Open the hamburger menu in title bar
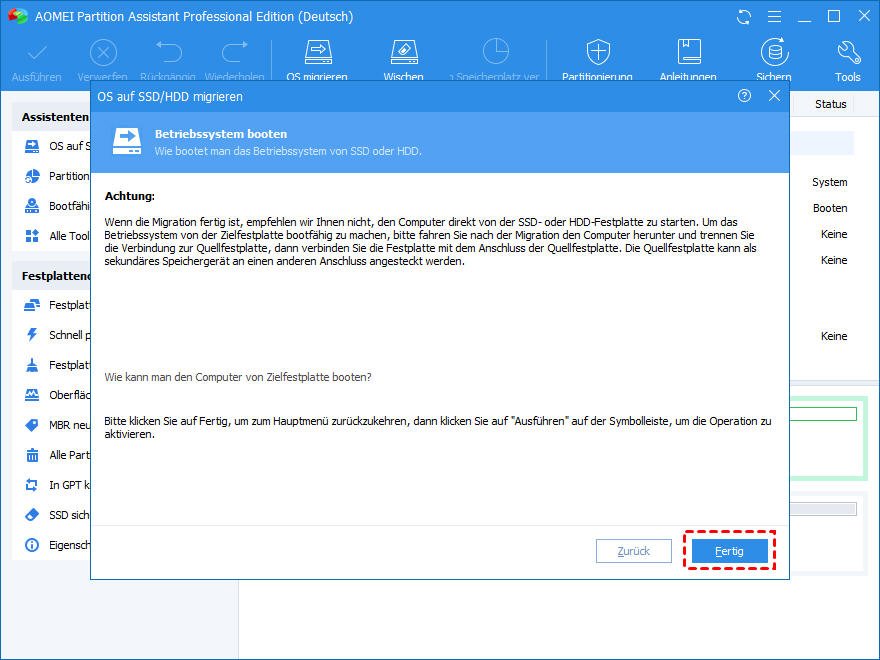The width and height of the screenshot is (880, 660). [x=774, y=17]
